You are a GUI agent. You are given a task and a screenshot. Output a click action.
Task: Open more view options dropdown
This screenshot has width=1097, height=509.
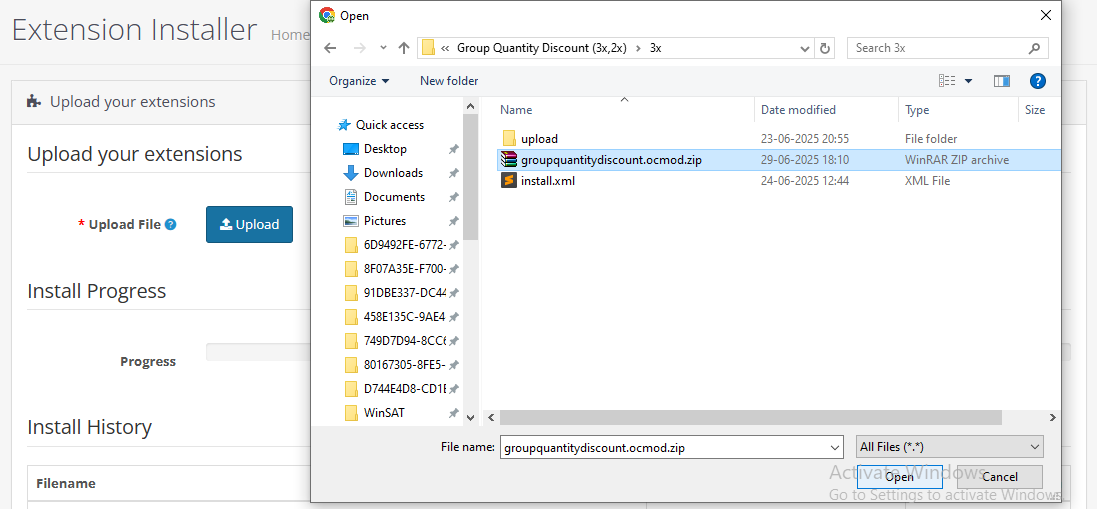pyautogui.click(x=968, y=81)
